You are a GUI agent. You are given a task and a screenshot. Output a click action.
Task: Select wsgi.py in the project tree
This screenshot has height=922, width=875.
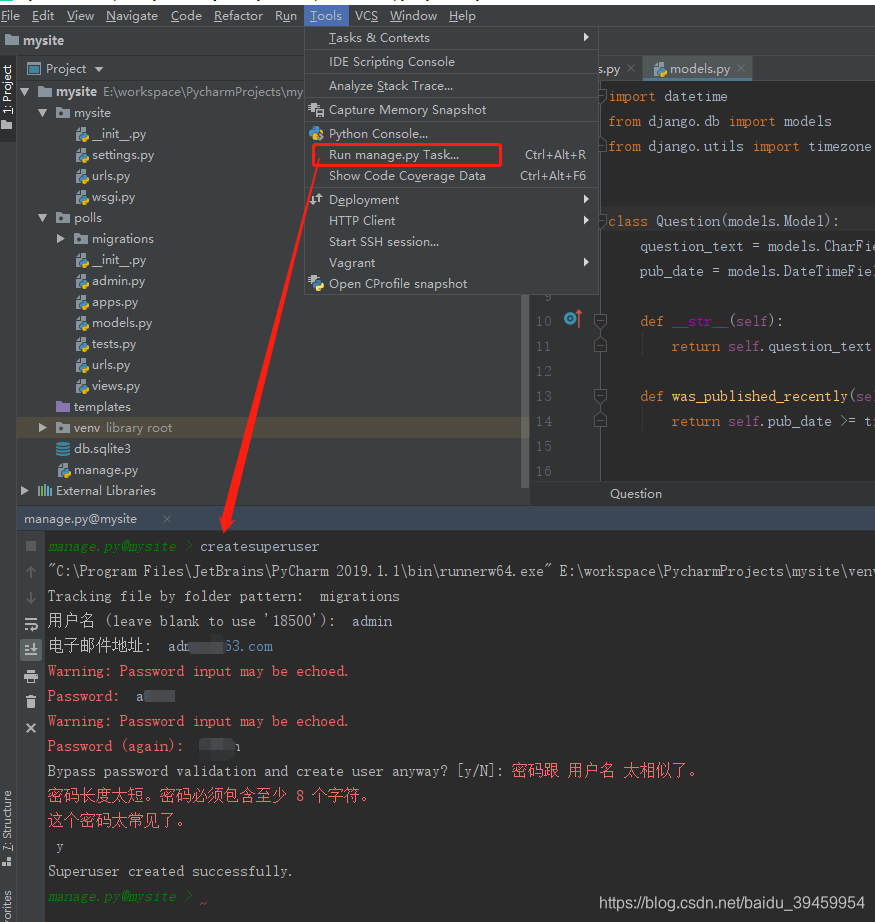click(113, 197)
